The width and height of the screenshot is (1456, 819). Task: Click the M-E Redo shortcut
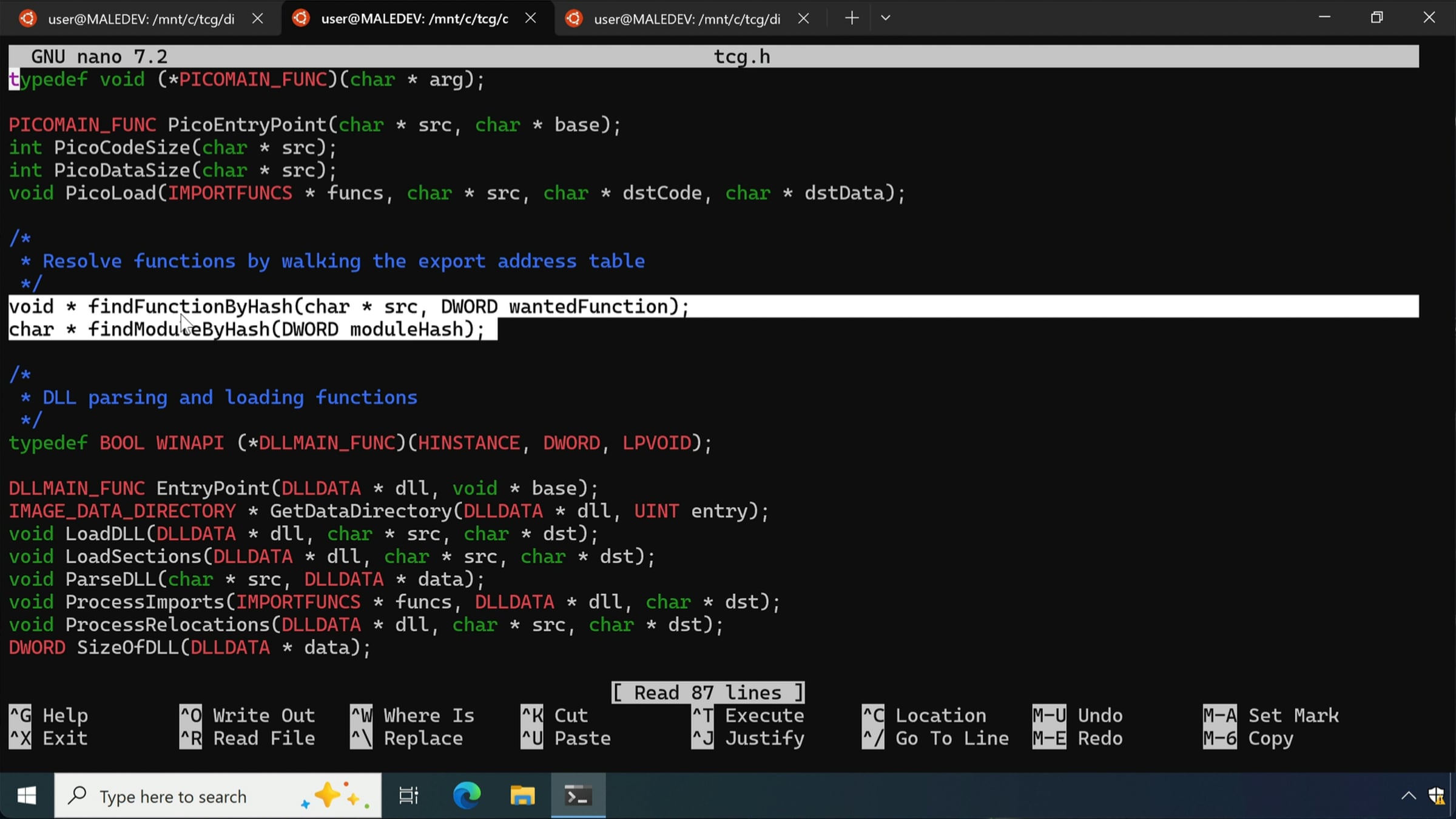pos(1078,738)
